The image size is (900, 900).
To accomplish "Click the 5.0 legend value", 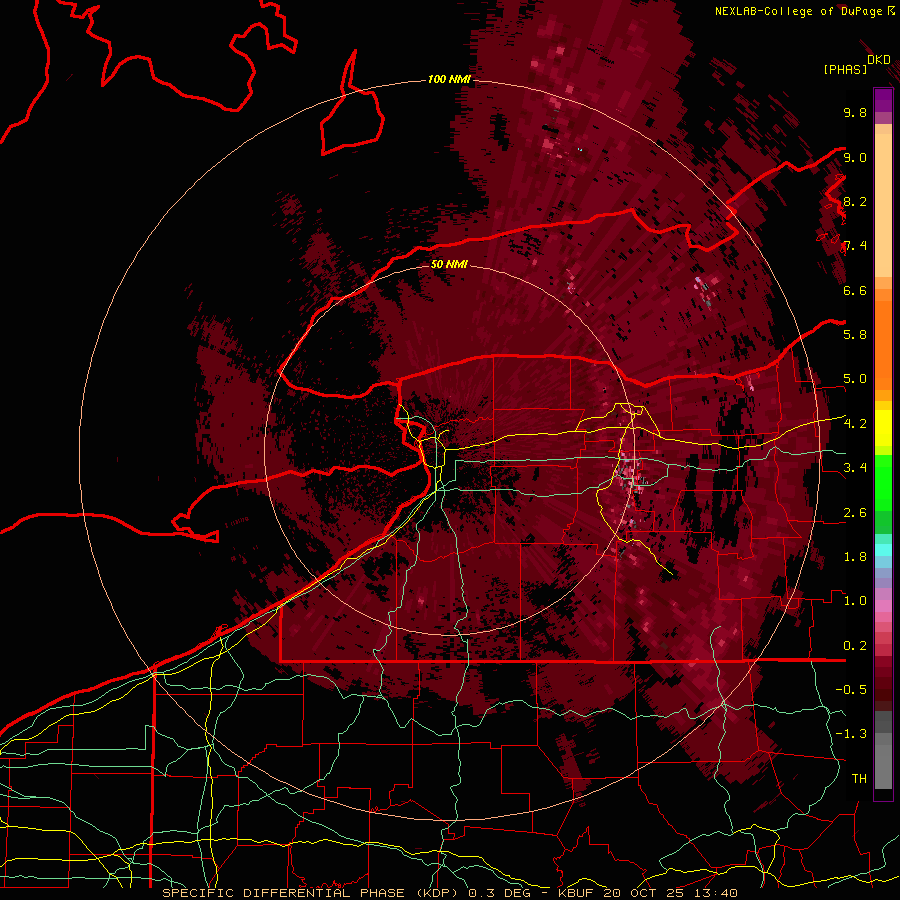I will click(x=855, y=379).
